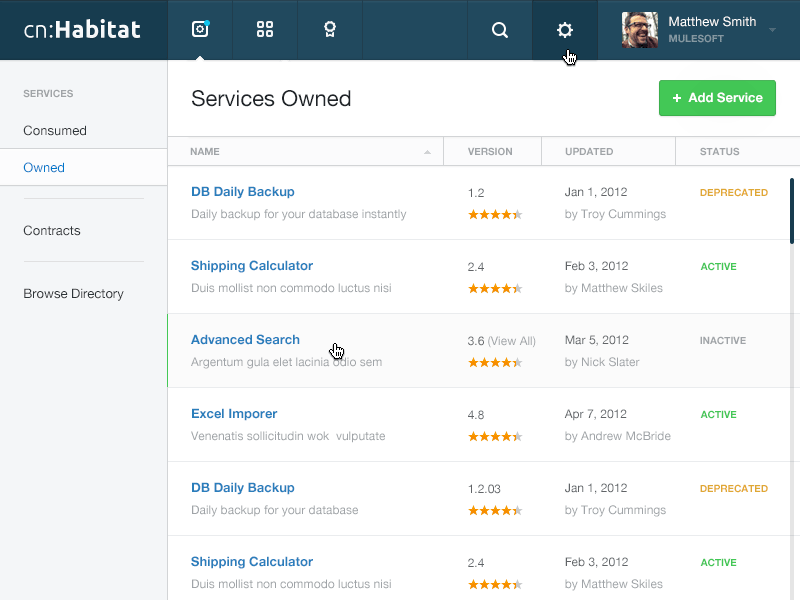Open the services icon in top navigation
800x600 pixels.
(x=200, y=30)
